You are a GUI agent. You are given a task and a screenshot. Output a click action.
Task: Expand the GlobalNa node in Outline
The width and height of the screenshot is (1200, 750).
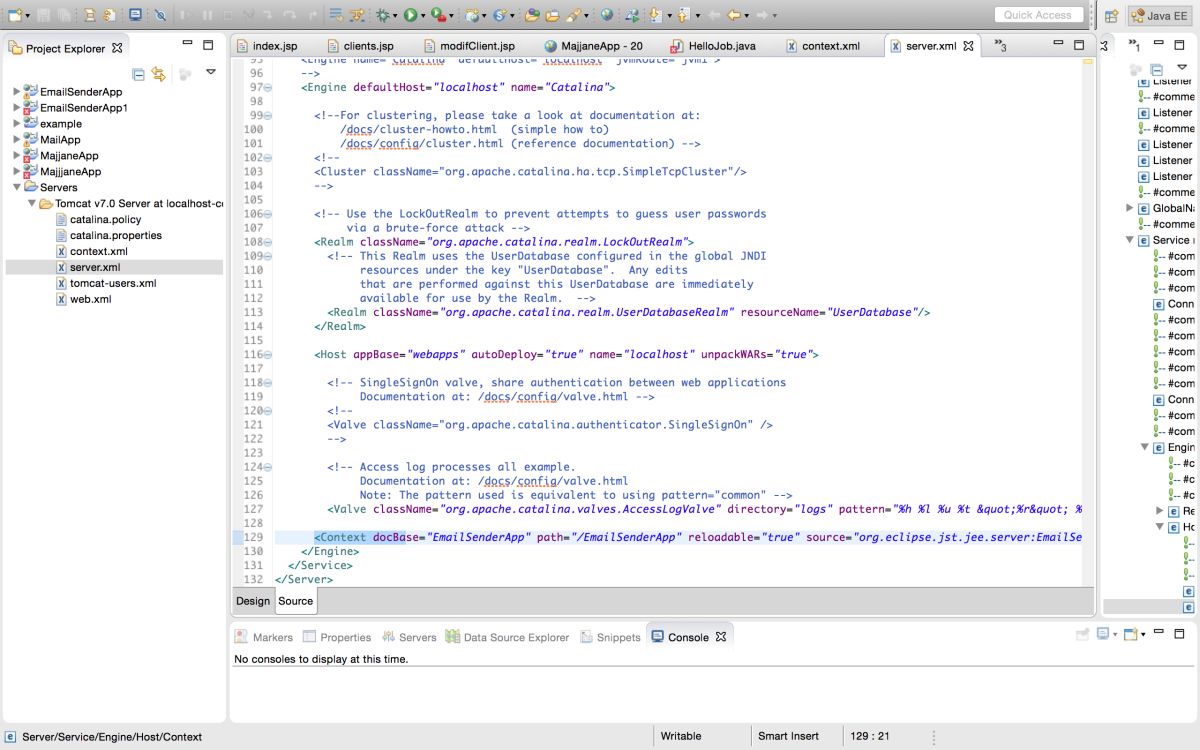(x=1130, y=208)
